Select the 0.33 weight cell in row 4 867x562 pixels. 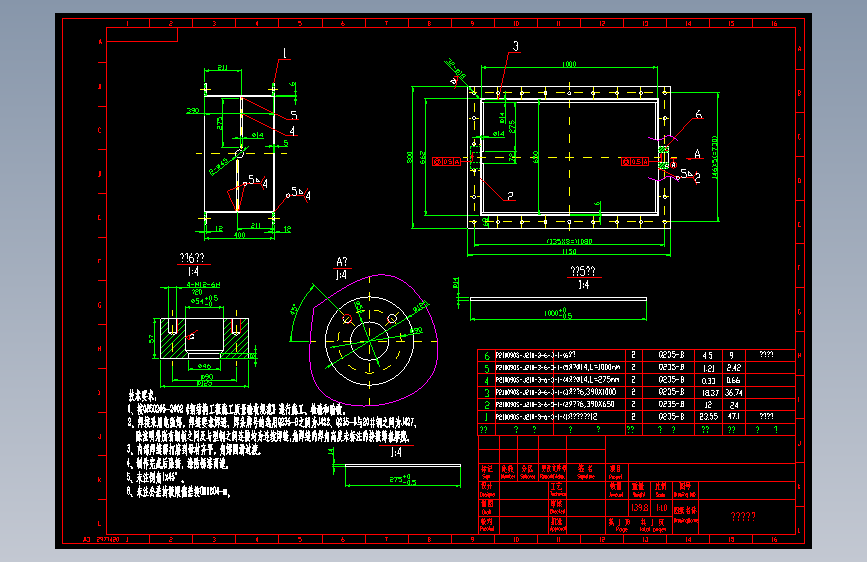pyautogui.click(x=709, y=381)
